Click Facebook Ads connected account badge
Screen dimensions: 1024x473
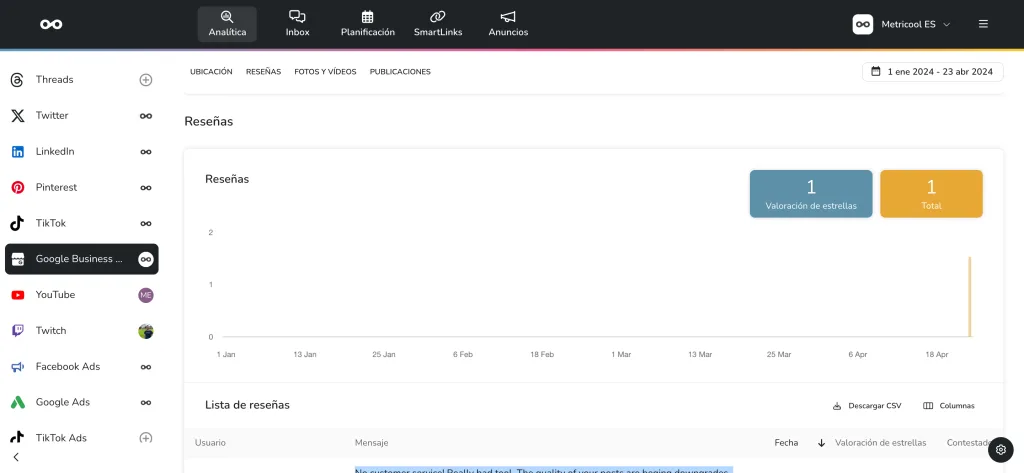click(146, 367)
